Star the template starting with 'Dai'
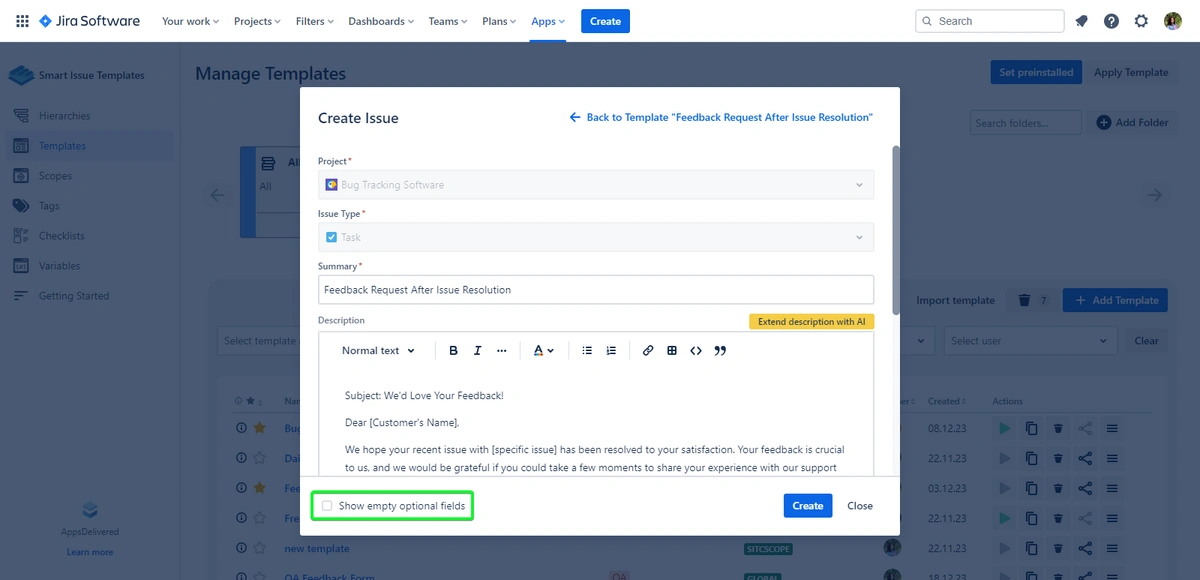Image resolution: width=1200 pixels, height=580 pixels. pyautogui.click(x=259, y=458)
